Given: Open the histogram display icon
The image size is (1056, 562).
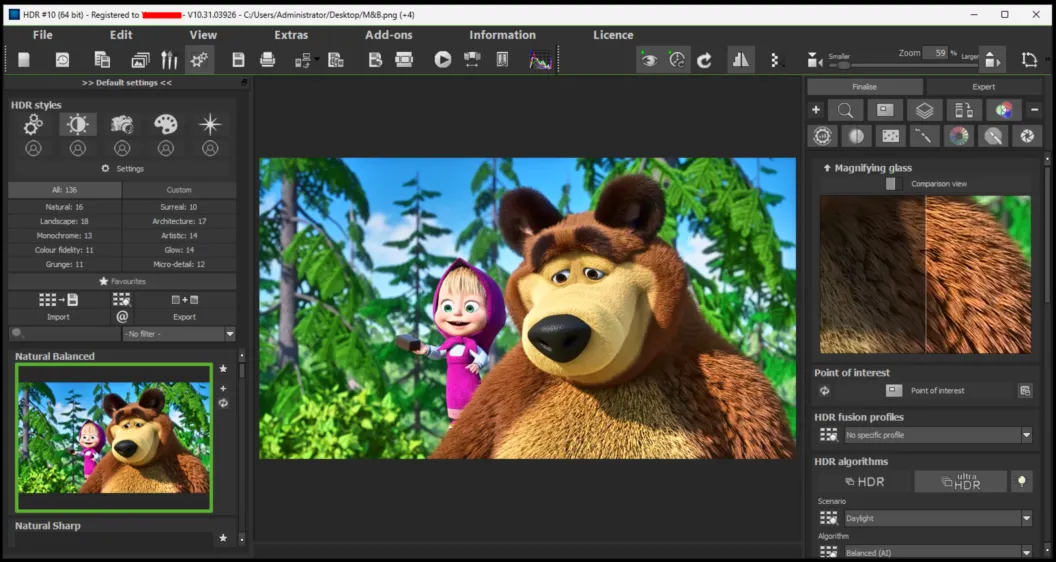Looking at the screenshot, I should [540, 60].
